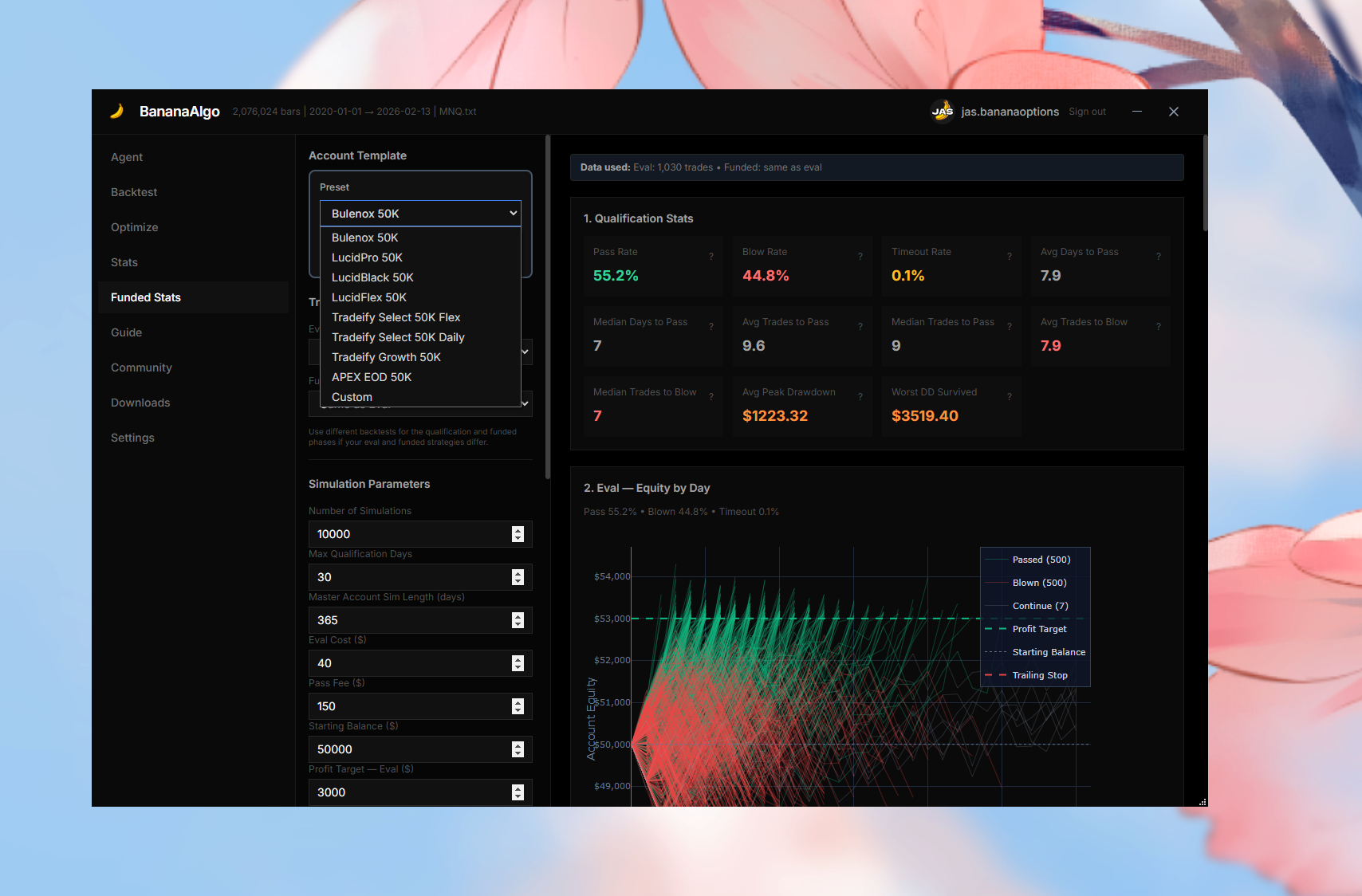The width and height of the screenshot is (1362, 896).
Task: Click the BananaAlgo banana logo
Action: [x=118, y=112]
